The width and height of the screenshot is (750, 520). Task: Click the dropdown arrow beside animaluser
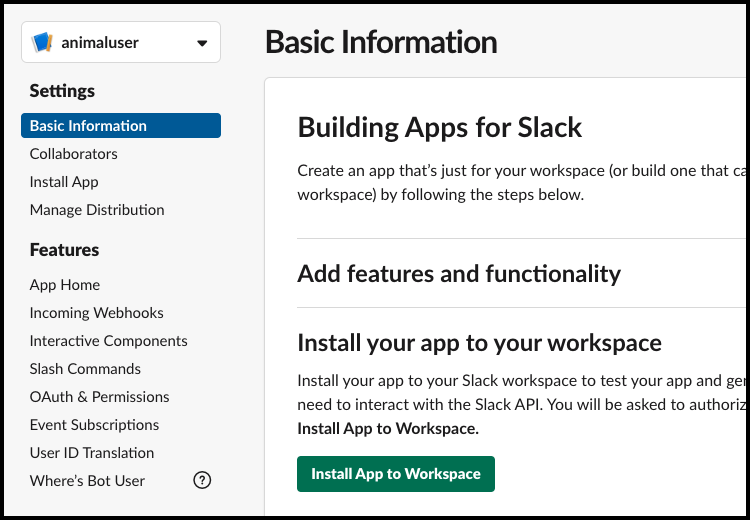tap(202, 43)
